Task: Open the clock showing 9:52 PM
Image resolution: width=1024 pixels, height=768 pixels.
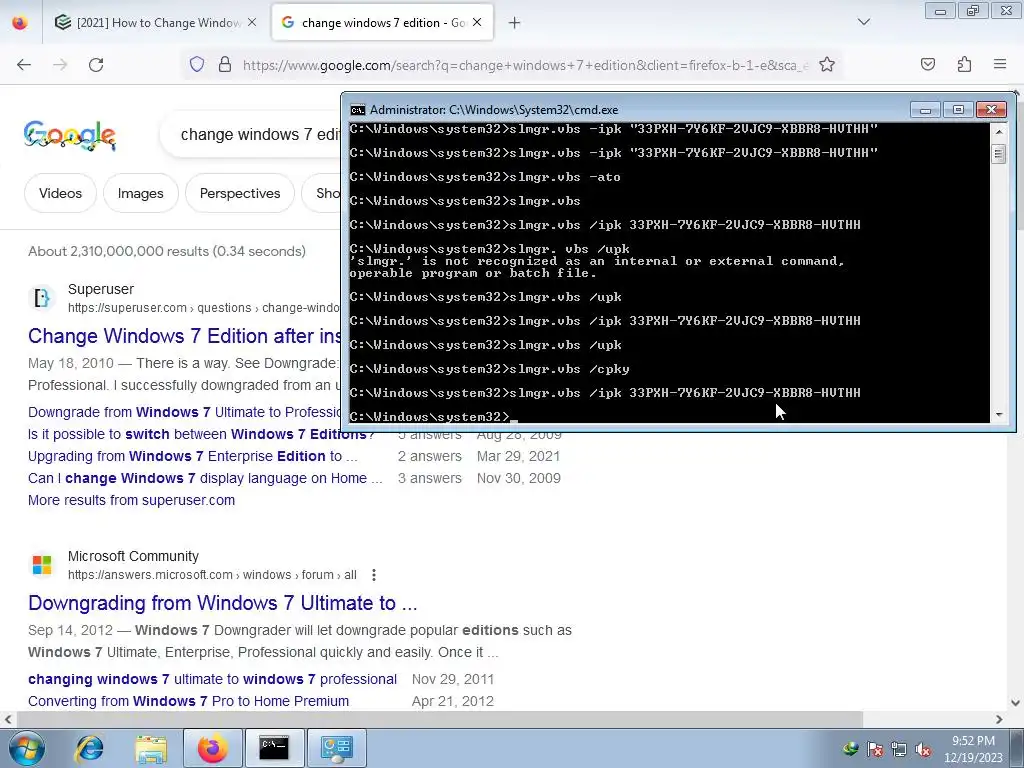Action: 973,748
